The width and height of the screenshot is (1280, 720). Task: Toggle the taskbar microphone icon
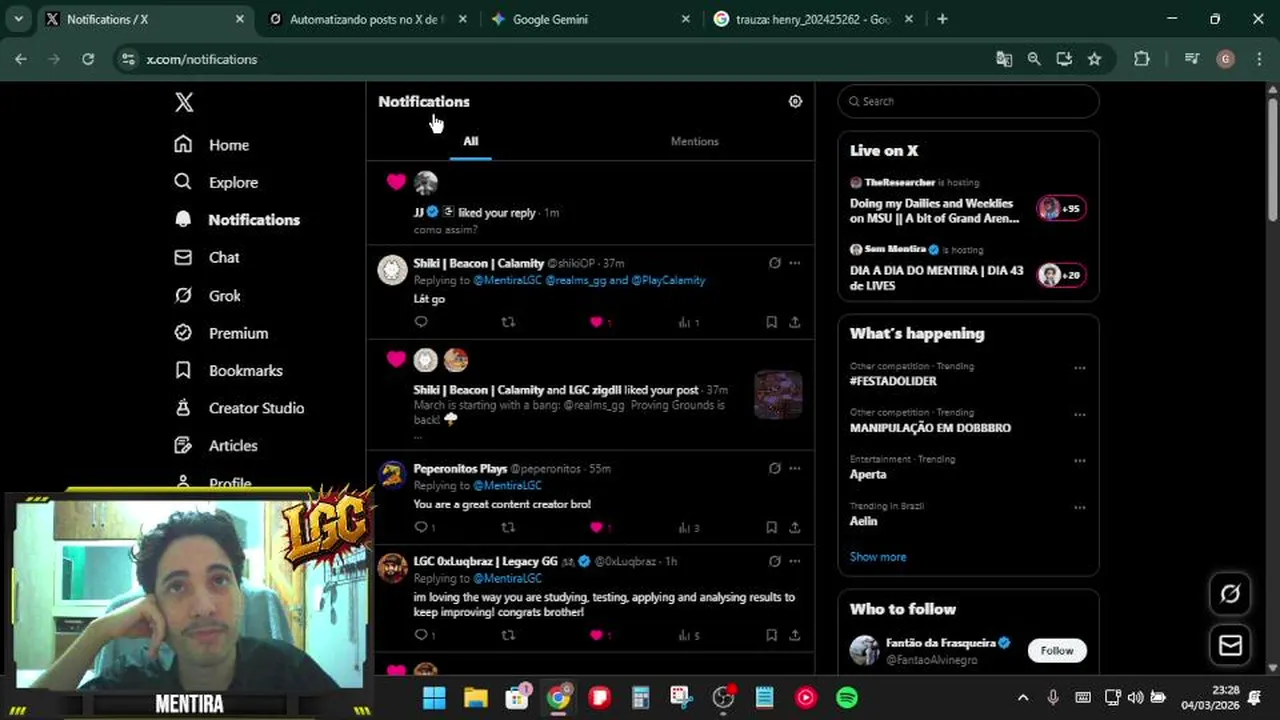pos(1052,697)
